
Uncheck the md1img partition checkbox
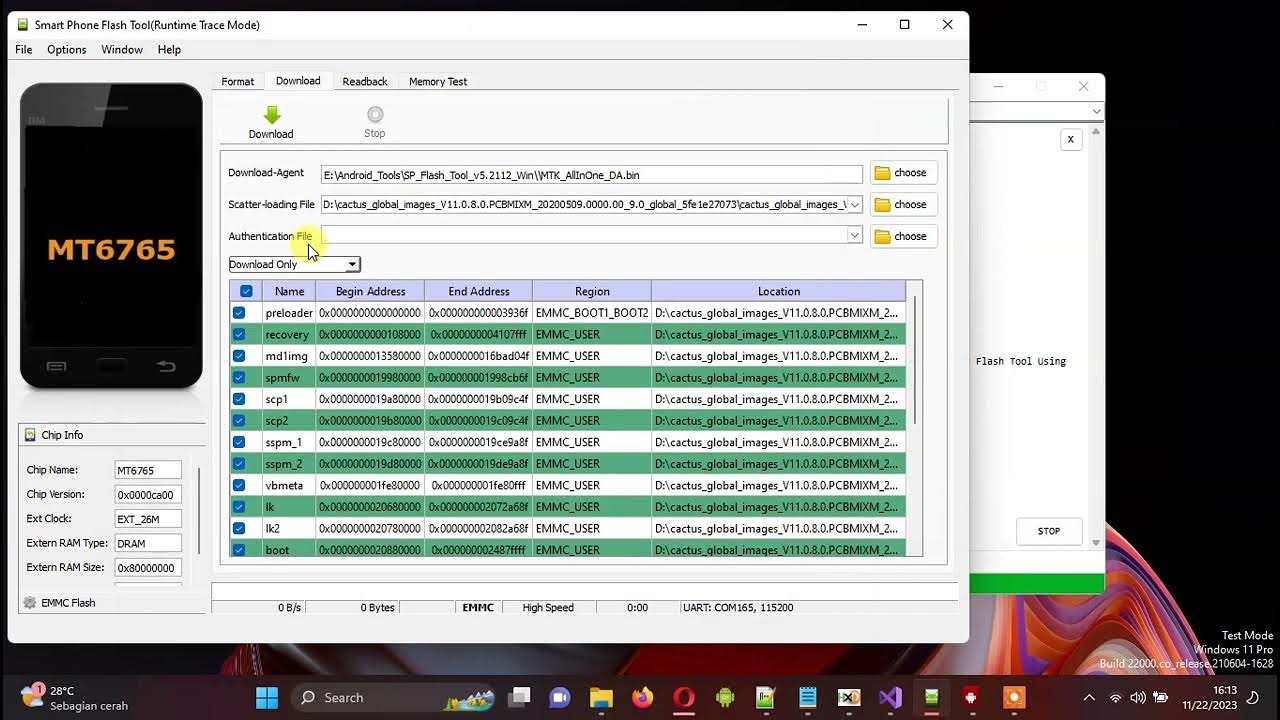(239, 356)
